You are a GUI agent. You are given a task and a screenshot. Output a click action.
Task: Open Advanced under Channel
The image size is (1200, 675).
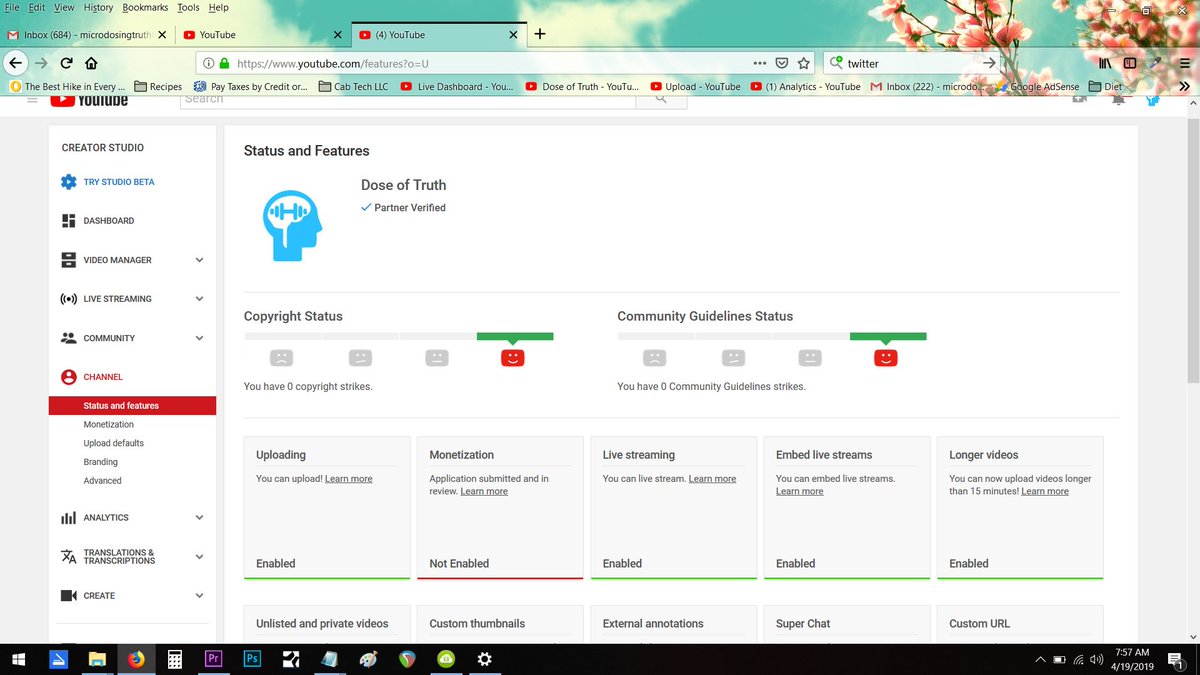tap(102, 481)
